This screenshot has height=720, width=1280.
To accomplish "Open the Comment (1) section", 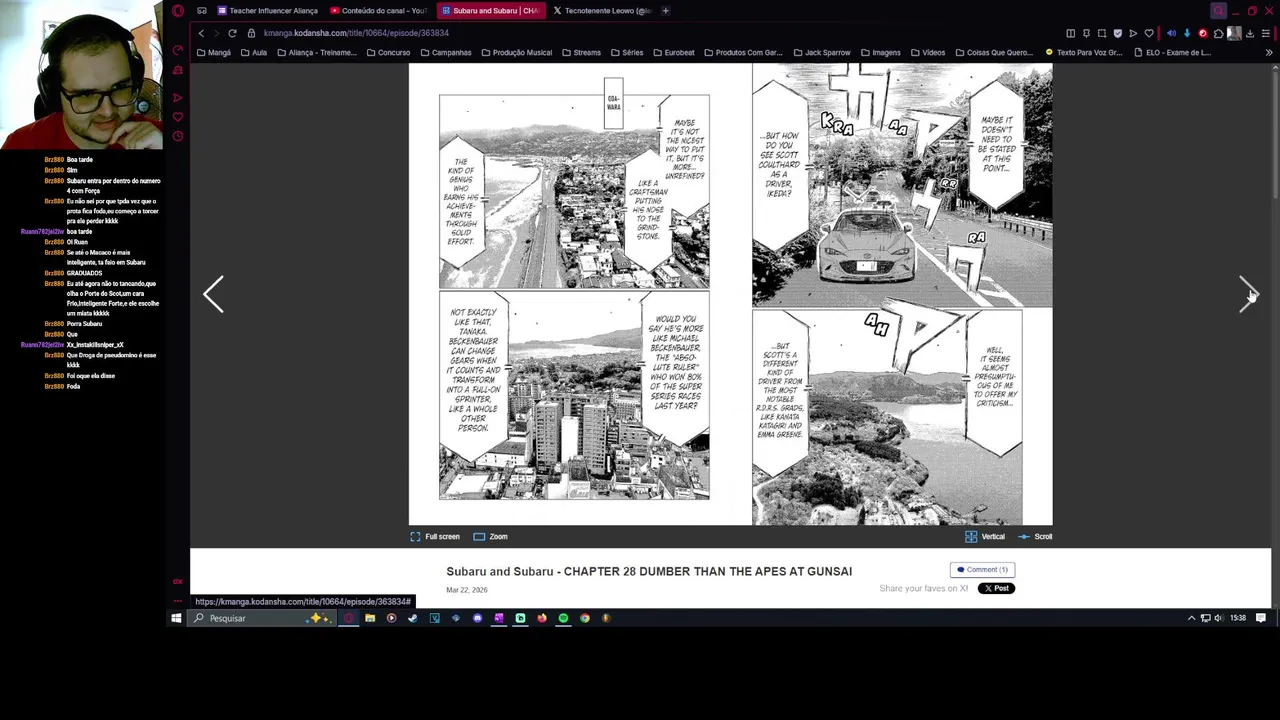I will click(982, 570).
